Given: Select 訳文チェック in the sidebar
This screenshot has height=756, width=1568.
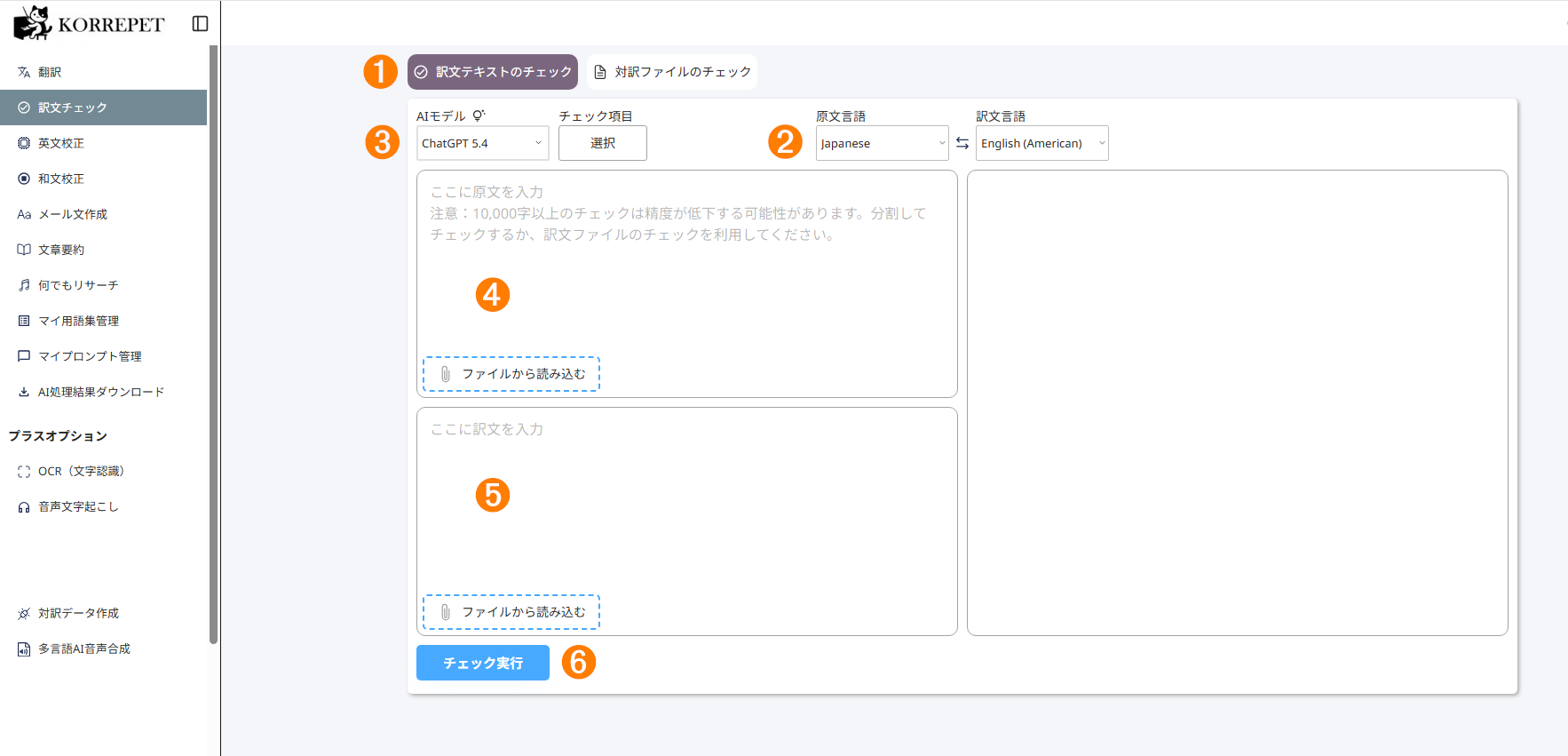Looking at the screenshot, I should point(103,107).
